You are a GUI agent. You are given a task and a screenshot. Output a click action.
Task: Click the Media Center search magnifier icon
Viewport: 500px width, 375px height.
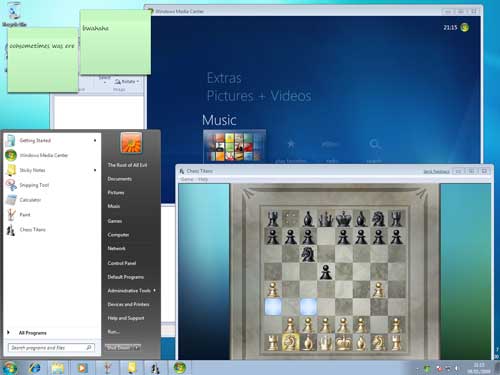(374, 144)
